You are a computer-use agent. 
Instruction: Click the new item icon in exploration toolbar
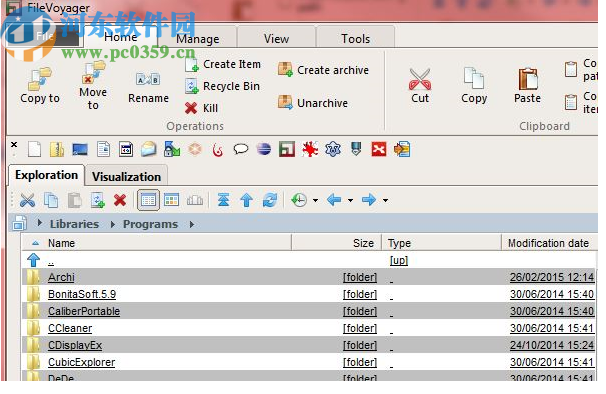[98, 200]
